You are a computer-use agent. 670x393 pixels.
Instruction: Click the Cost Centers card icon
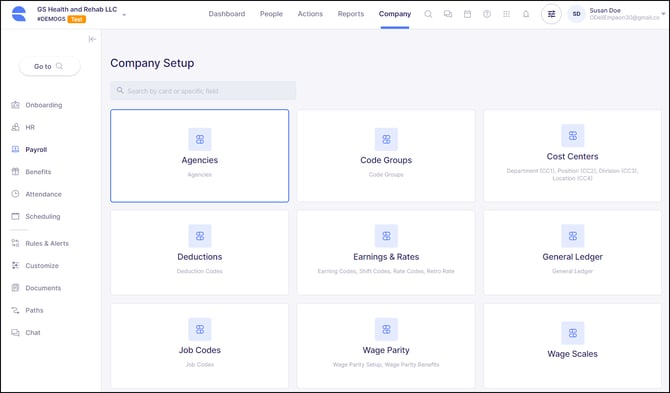(573, 135)
